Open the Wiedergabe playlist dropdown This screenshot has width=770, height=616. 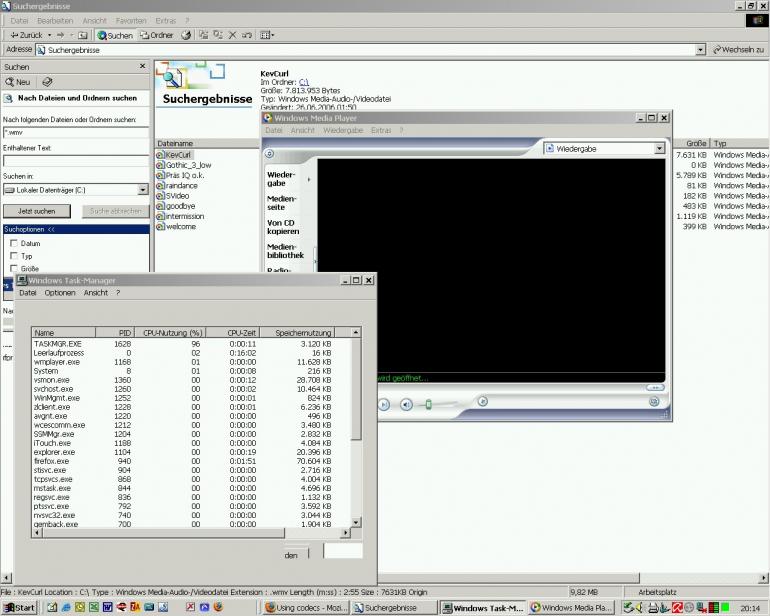tap(659, 149)
